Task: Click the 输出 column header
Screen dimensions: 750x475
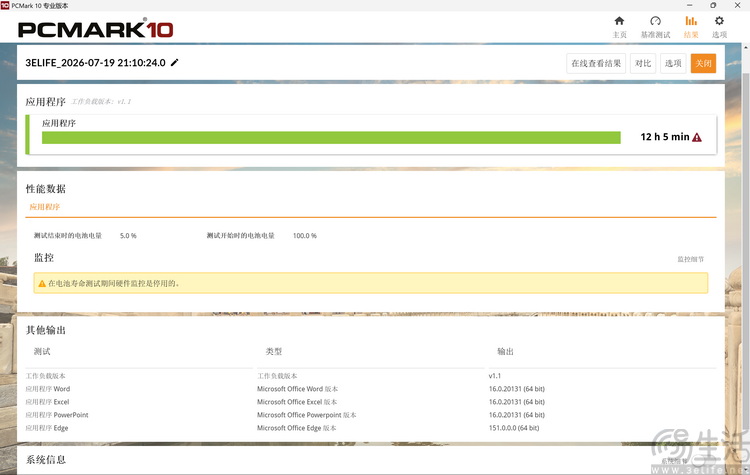Action: (505, 352)
